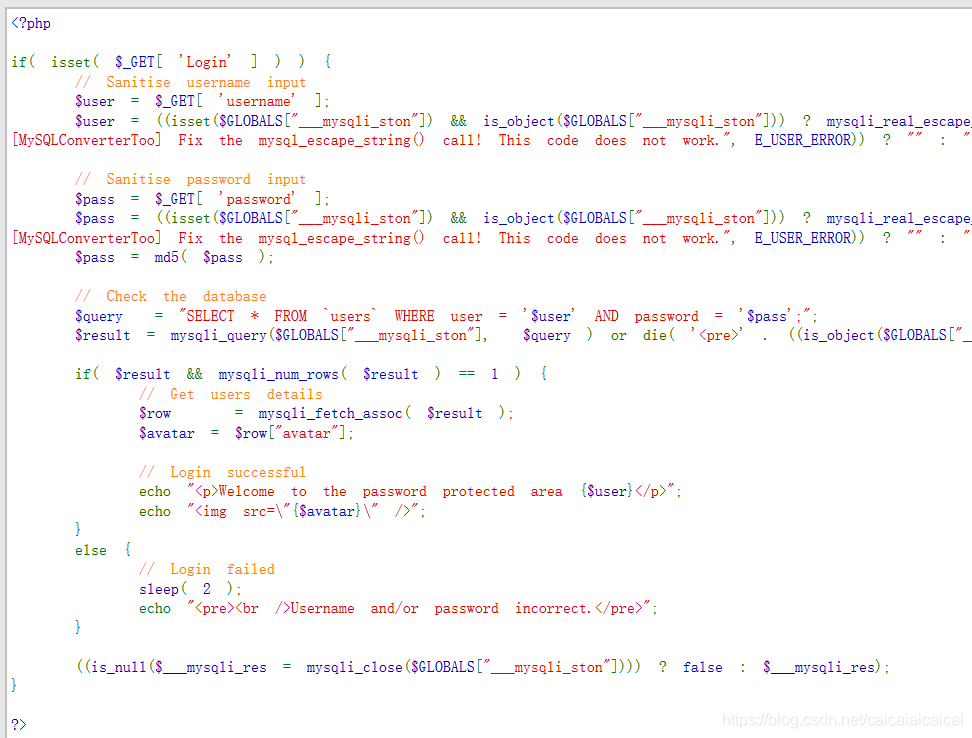
Task: Click is_null in the last statement
Action: pos(118,667)
